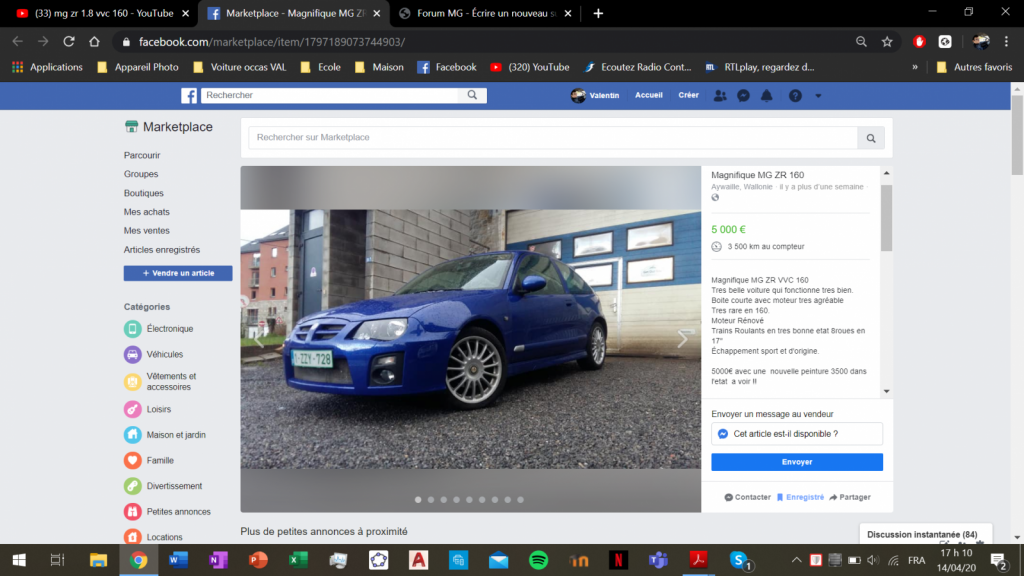This screenshot has width=1024, height=576.
Task: Open the Maison bookmark folder
Action: coord(379,67)
